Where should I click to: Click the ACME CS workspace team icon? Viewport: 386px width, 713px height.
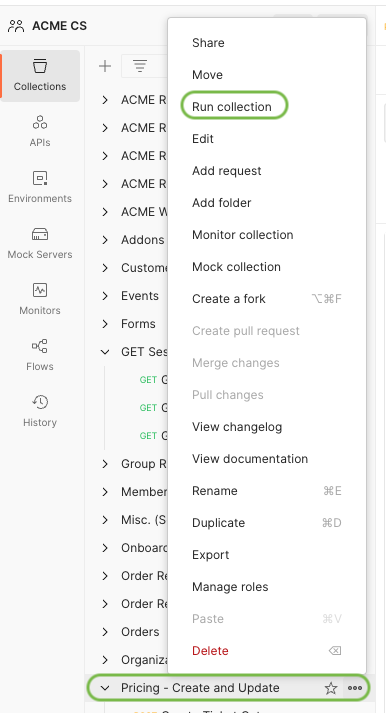[16, 26]
